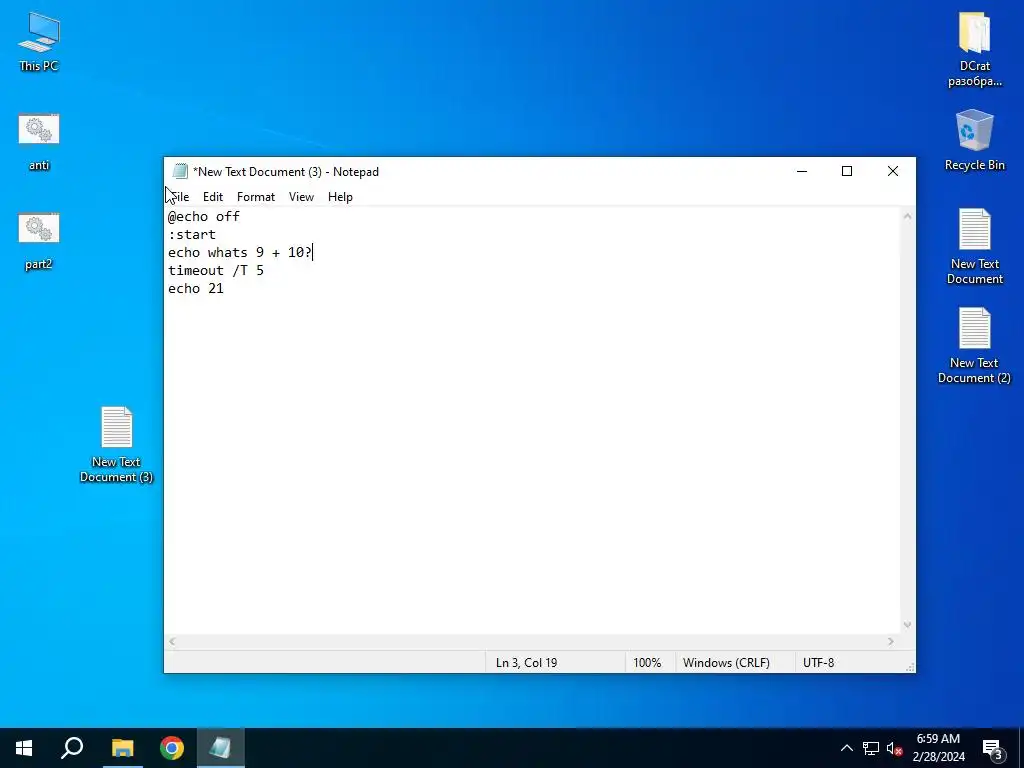Screen dimensions: 1024x768
Task: Select the part2 batch file icon
Action: click(x=39, y=240)
